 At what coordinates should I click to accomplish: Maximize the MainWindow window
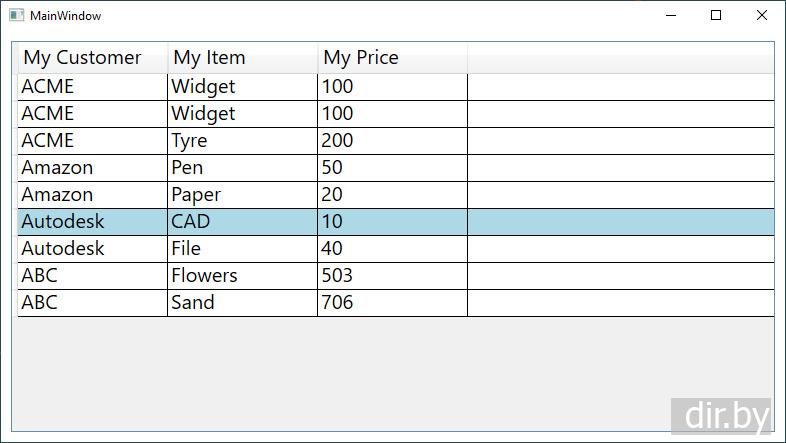click(x=716, y=16)
